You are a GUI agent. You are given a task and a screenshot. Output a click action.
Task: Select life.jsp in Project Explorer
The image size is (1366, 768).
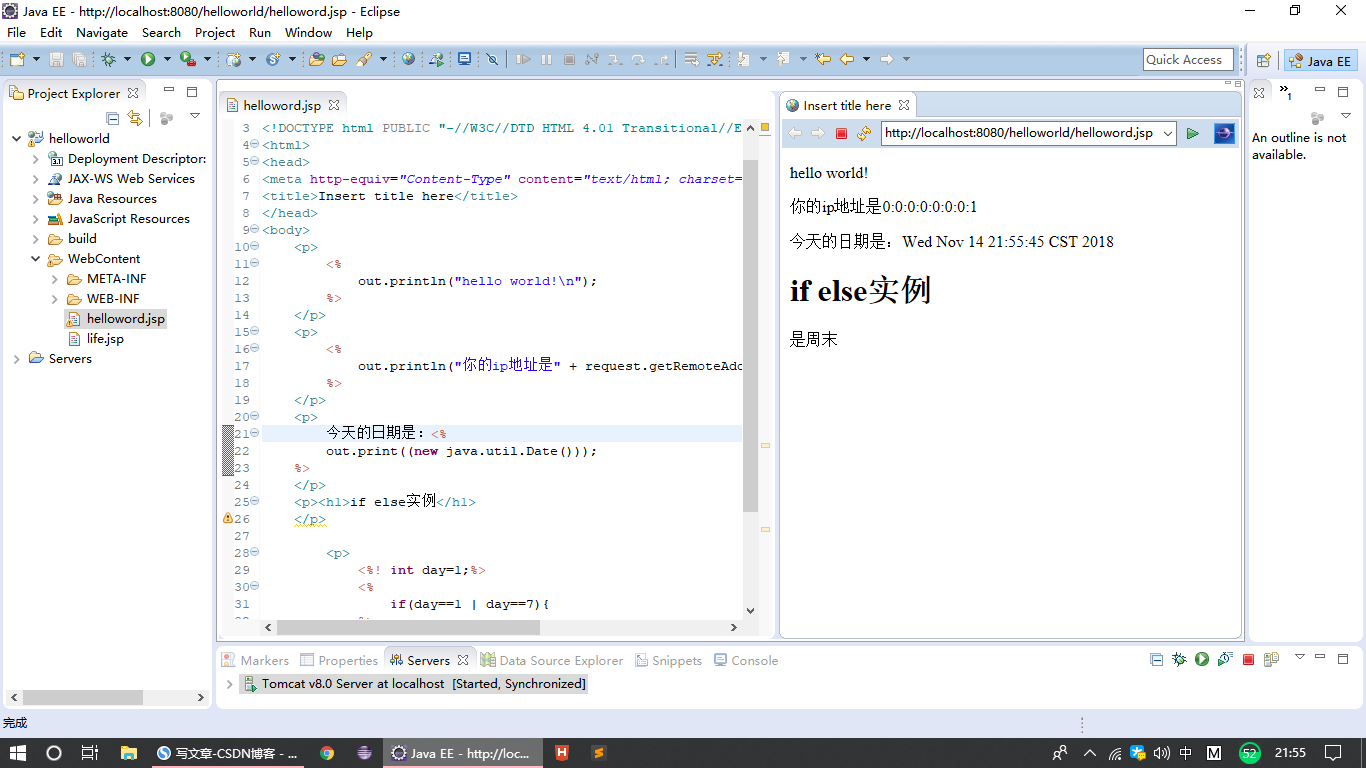click(x=105, y=339)
